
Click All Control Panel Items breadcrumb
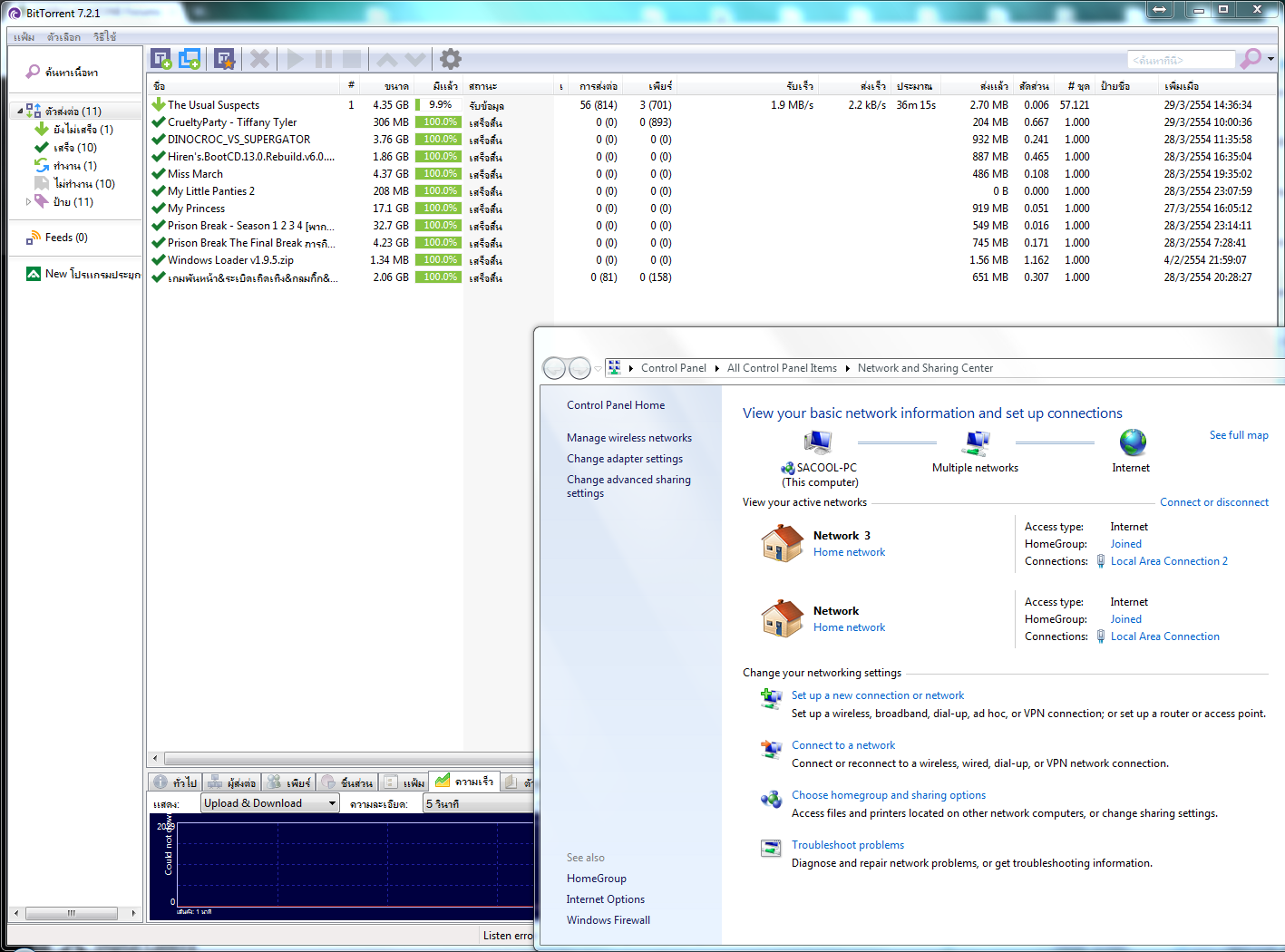(782, 368)
